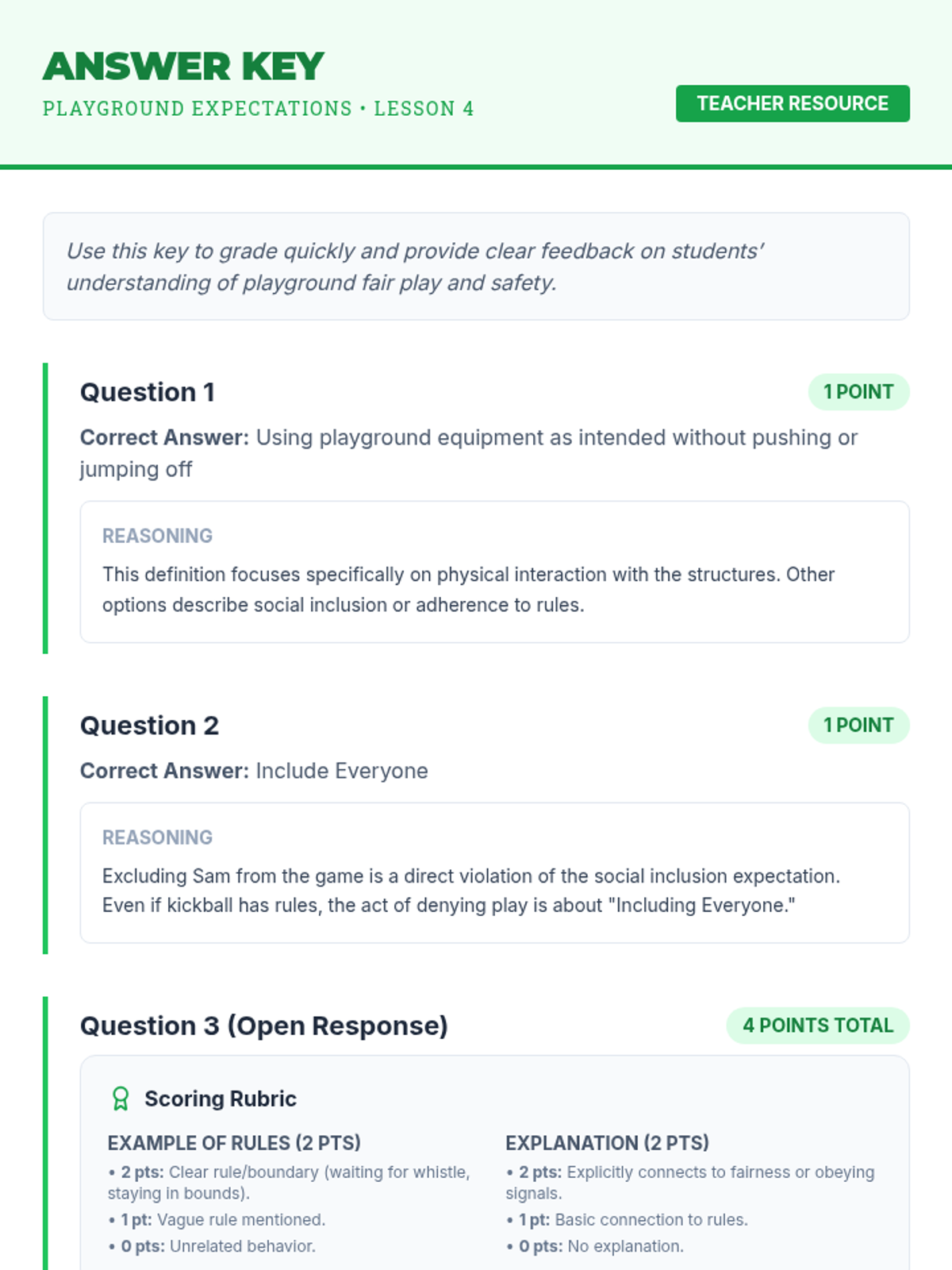This screenshot has height=1270, width=952.
Task: Click the Answer Key title
Action: tap(183, 67)
